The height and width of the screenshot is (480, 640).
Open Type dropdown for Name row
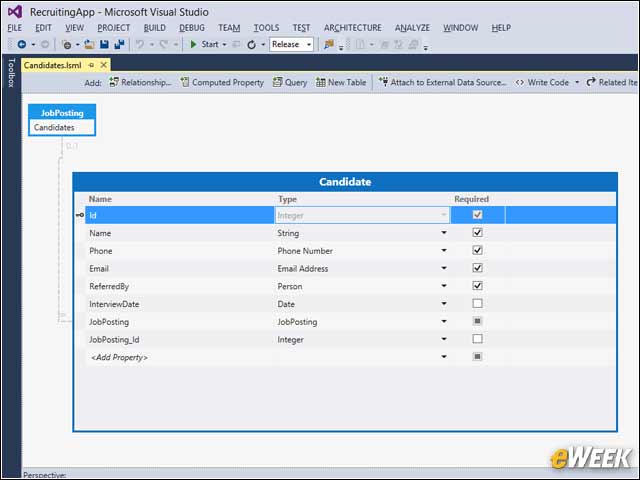444,233
